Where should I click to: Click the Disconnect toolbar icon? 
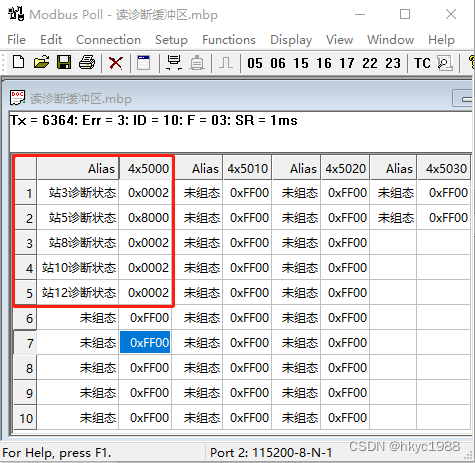tap(197, 63)
